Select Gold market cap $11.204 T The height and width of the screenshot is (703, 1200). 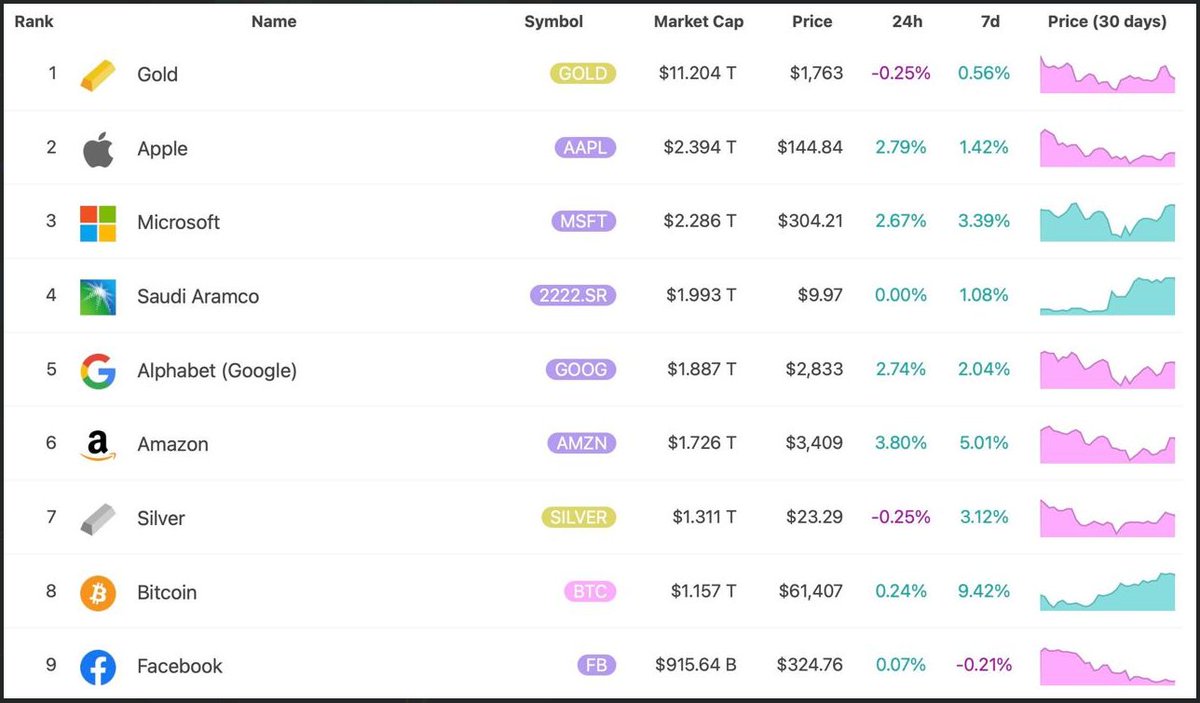[x=698, y=73]
